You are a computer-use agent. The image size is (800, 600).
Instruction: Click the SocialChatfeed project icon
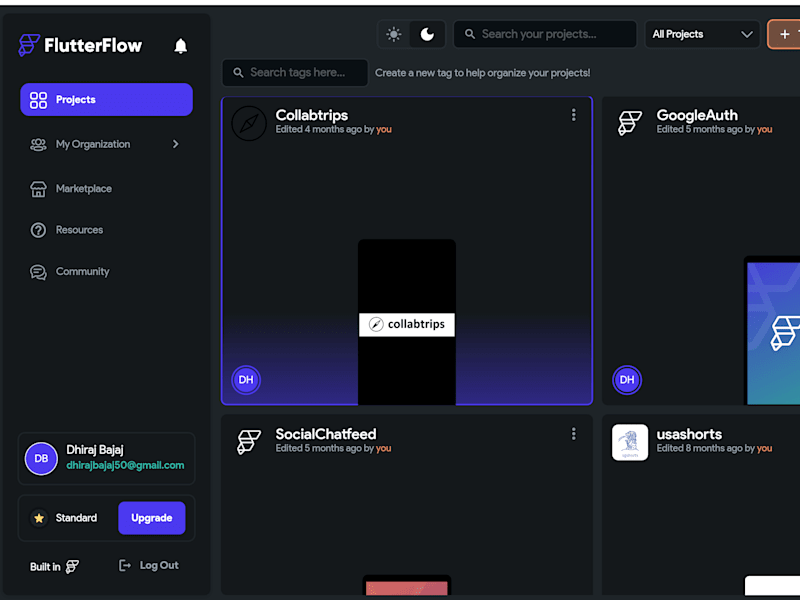pyautogui.click(x=249, y=442)
